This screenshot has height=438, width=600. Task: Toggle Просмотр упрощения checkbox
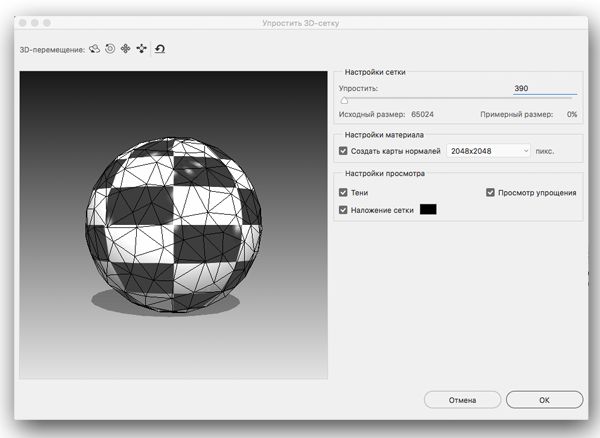tap(490, 192)
